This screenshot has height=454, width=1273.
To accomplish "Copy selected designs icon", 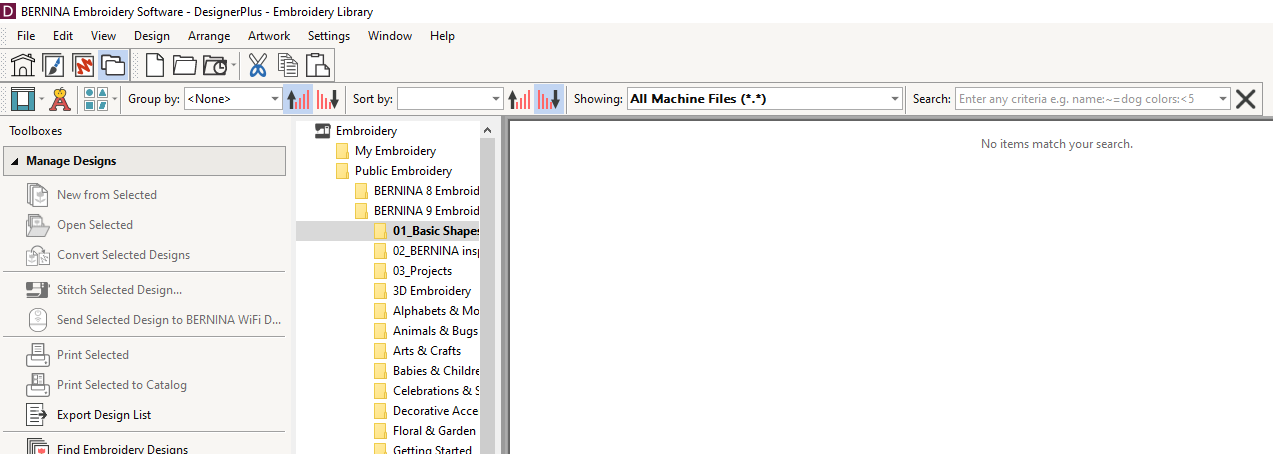I will pyautogui.click(x=288, y=66).
